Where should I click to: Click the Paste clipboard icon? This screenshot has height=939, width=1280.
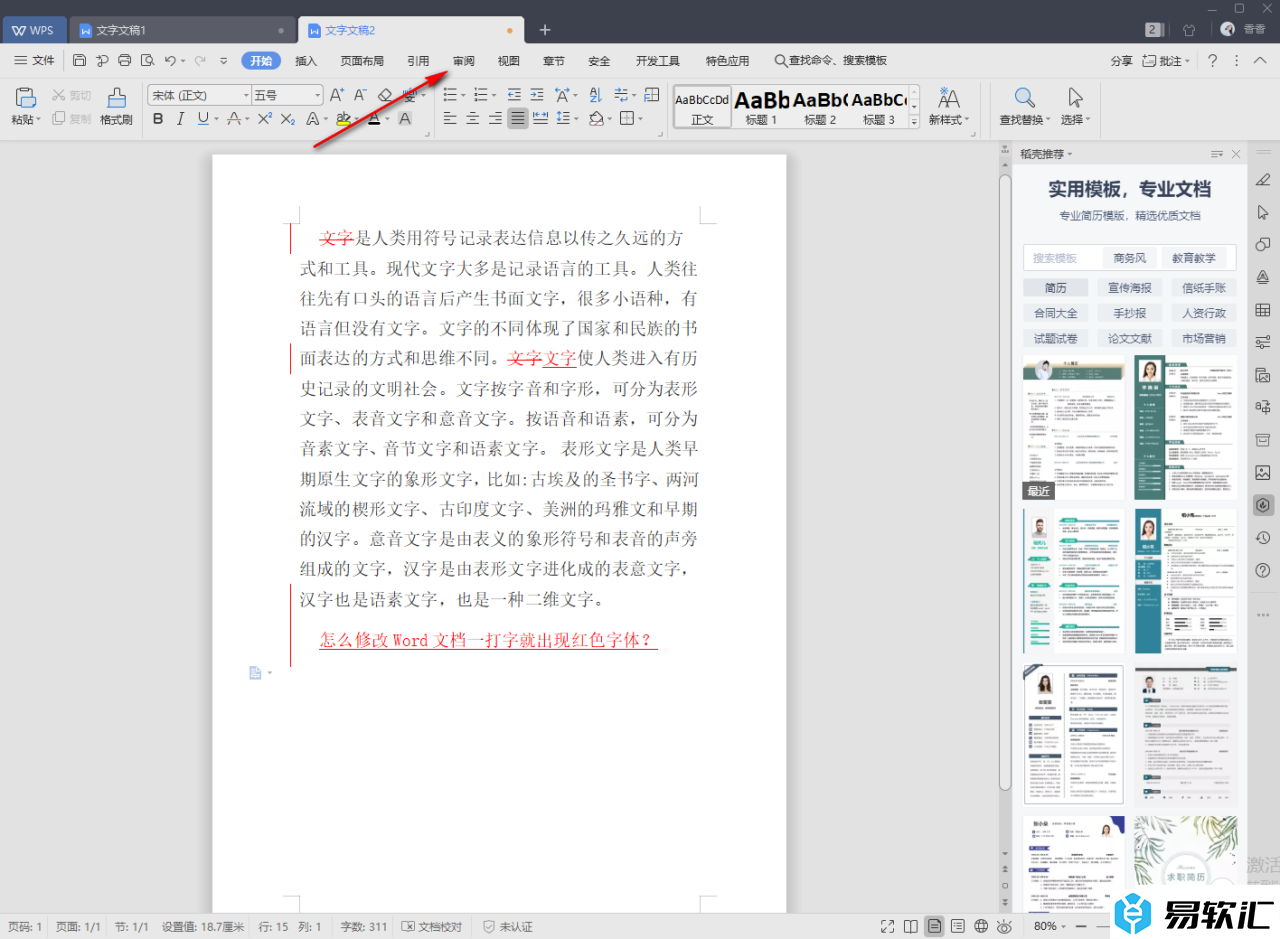point(26,97)
